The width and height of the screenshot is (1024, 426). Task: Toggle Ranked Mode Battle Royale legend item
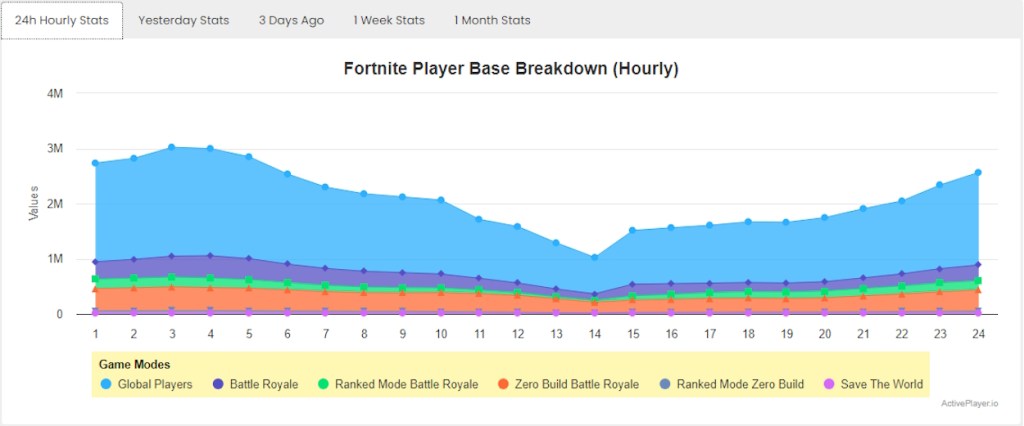click(398, 384)
